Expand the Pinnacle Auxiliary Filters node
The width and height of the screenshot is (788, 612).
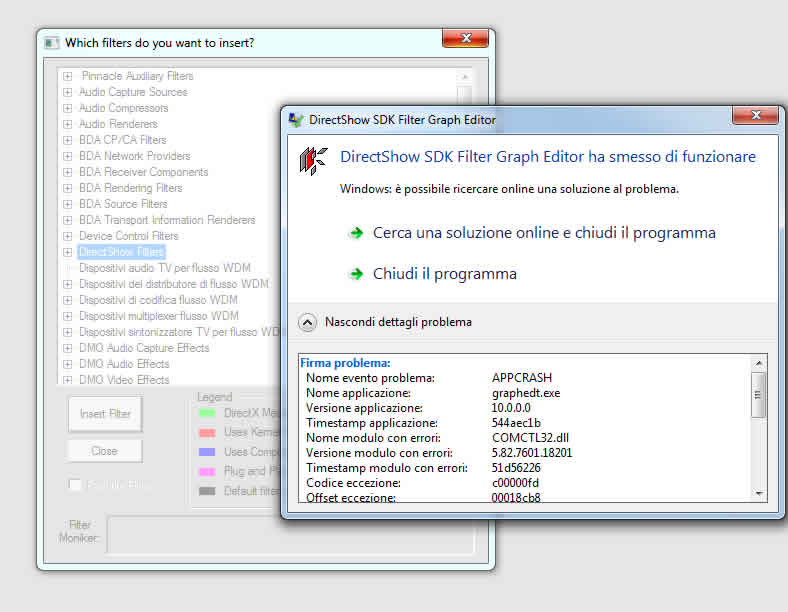click(x=68, y=76)
